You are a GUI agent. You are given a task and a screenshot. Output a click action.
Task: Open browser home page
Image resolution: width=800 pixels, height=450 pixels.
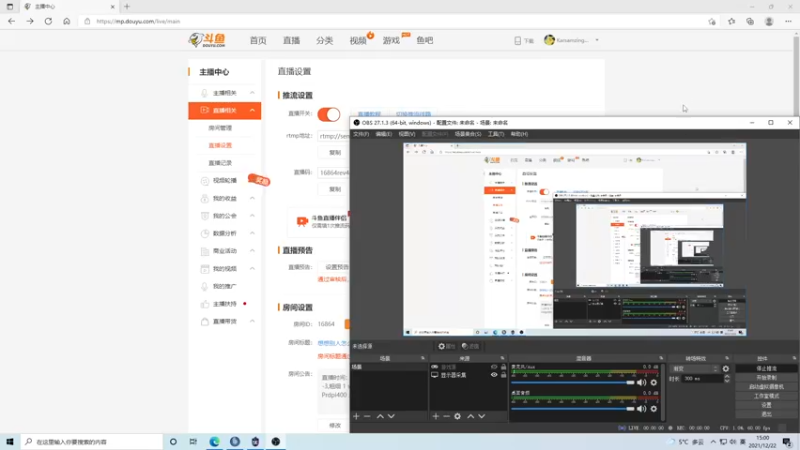pos(66,21)
